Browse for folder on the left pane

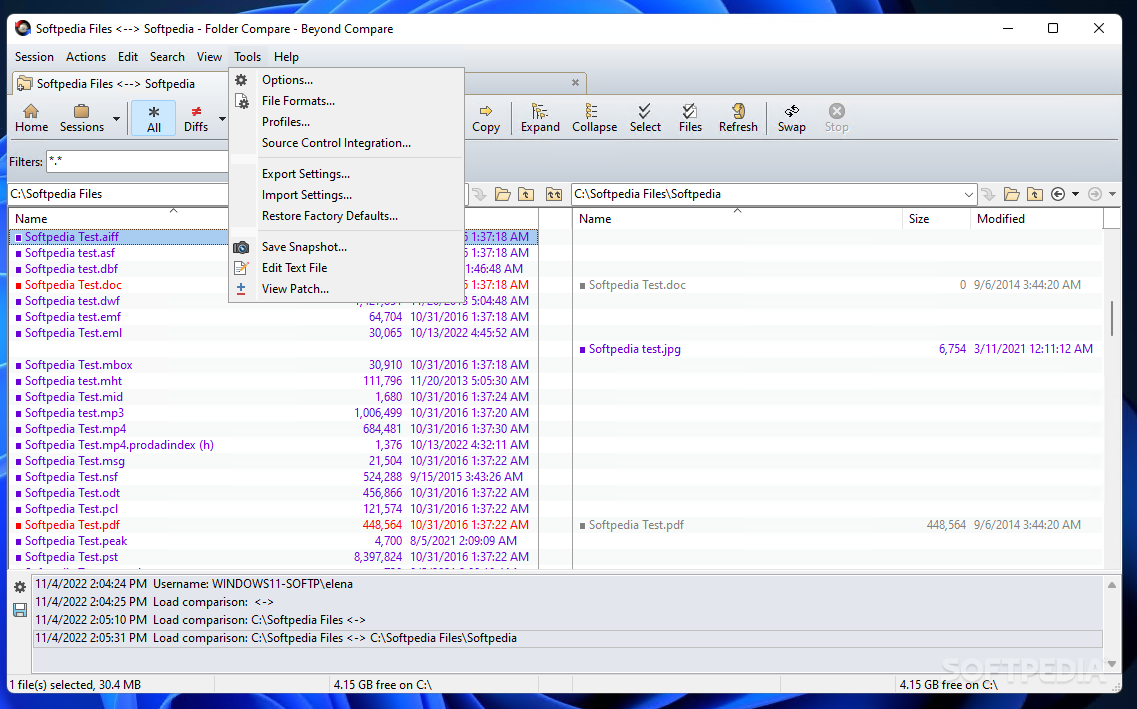[x=503, y=194]
